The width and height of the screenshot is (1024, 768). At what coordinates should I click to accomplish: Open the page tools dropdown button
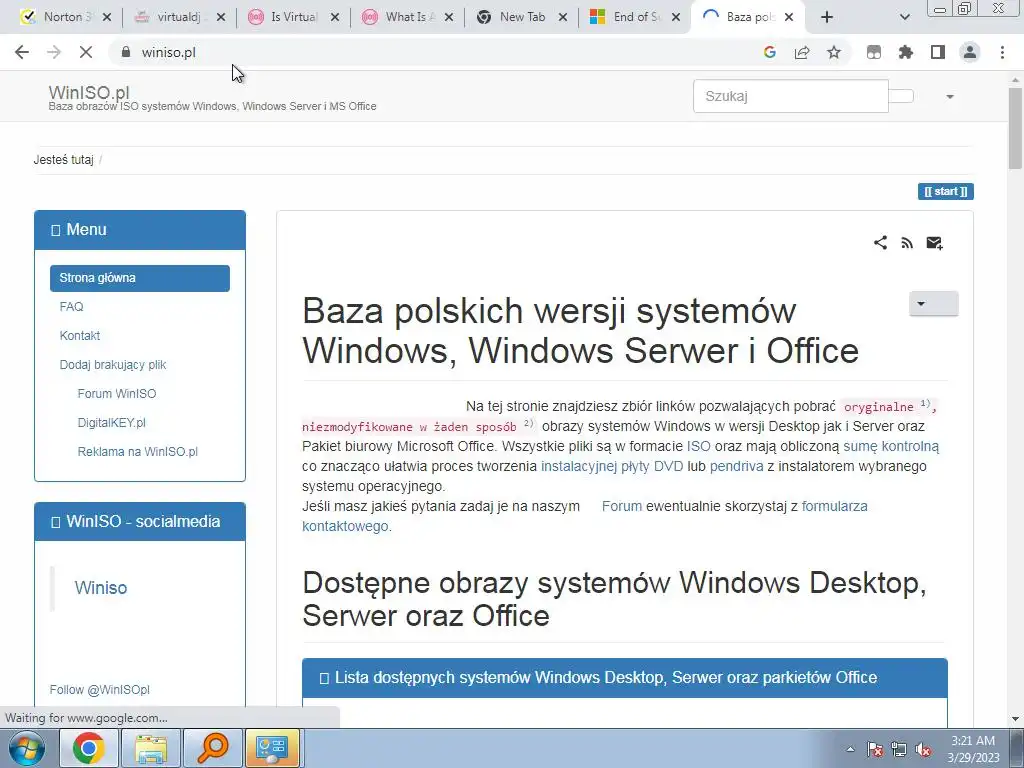coord(933,304)
